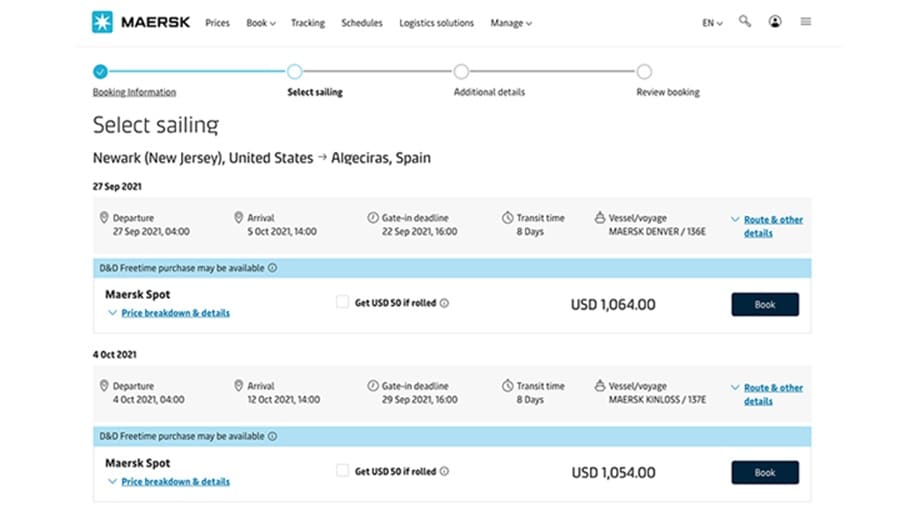Viewport: 900px width, 506px height.
Task: Expand Route & other details for MAERSK KINLOSS
Action: point(772,394)
